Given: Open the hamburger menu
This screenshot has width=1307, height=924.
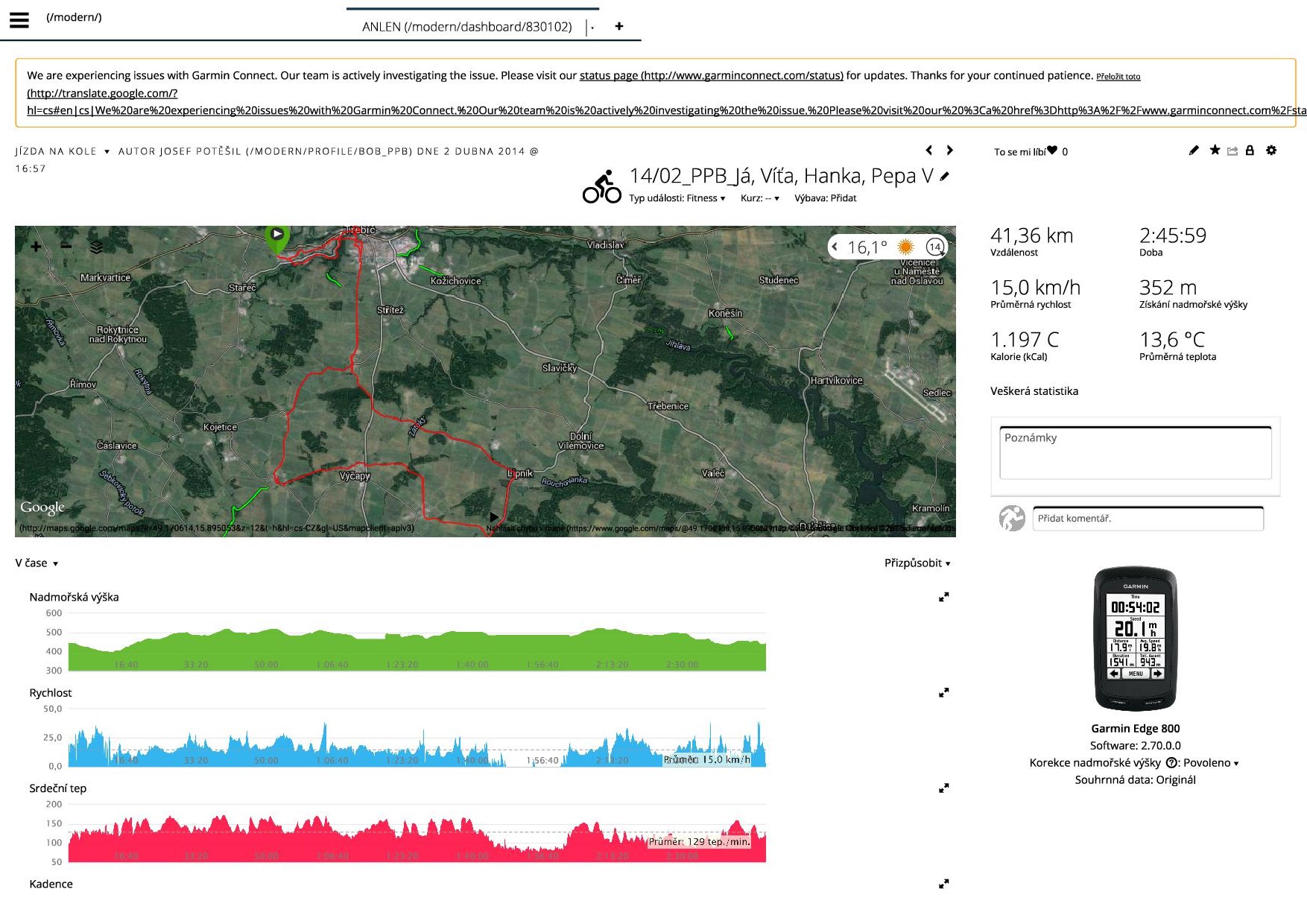Looking at the screenshot, I should click(x=19, y=20).
